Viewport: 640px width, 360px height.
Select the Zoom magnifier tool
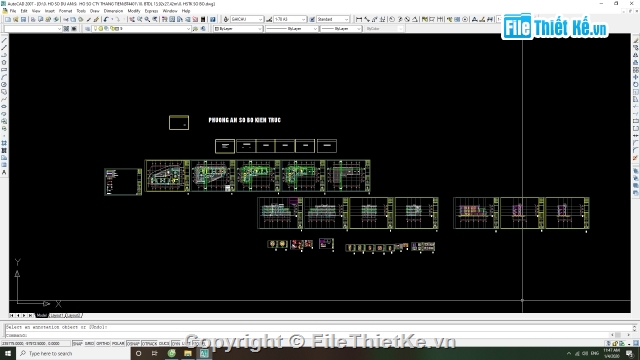click(x=147, y=19)
